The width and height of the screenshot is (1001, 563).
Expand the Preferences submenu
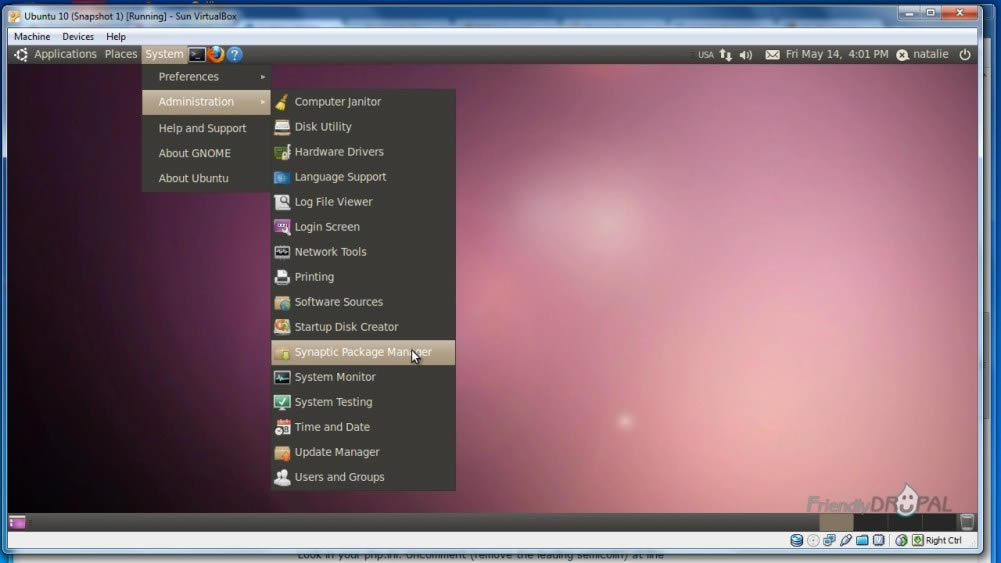pyautogui.click(x=206, y=77)
